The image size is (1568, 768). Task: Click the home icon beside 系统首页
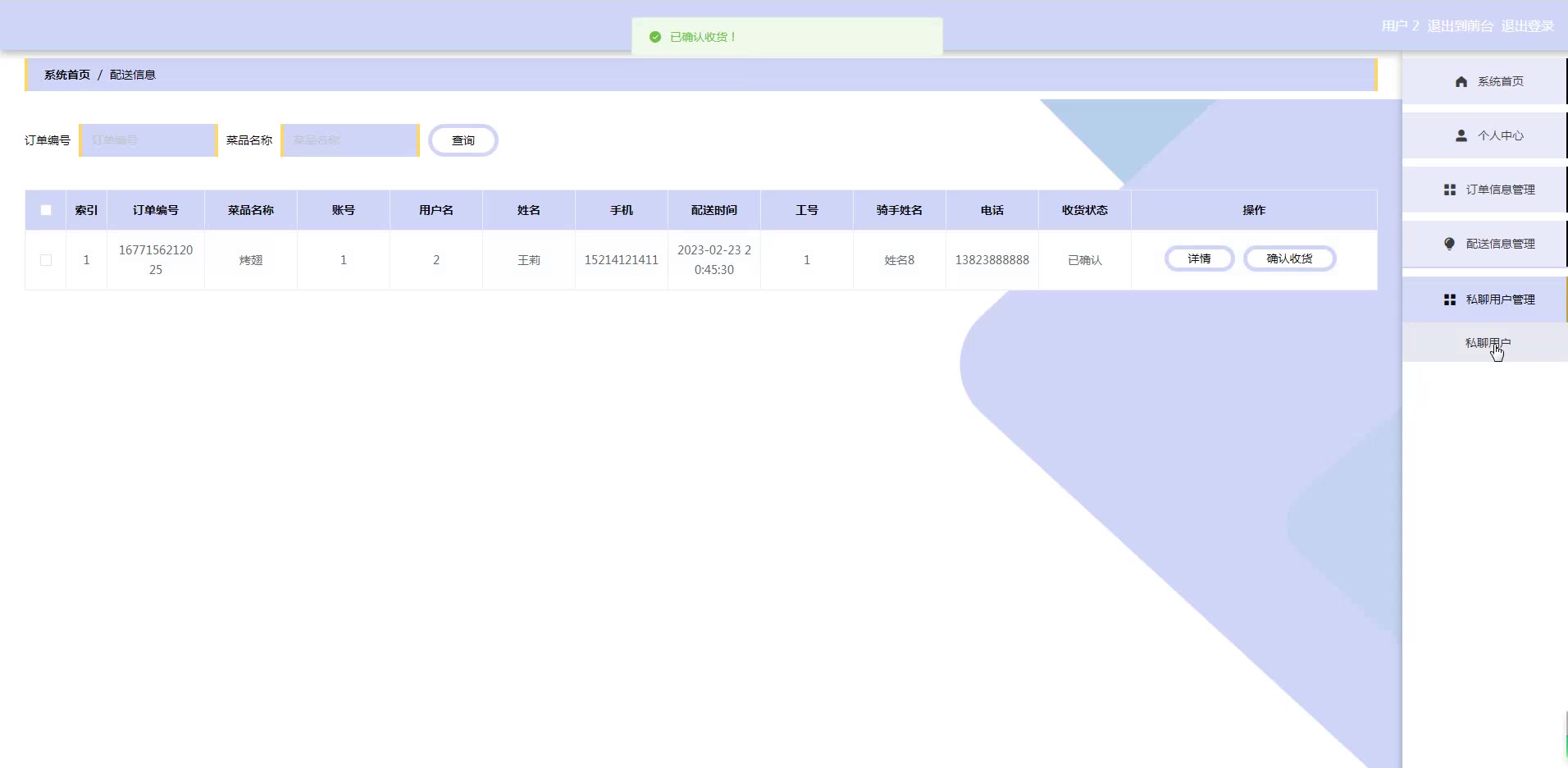point(1461,81)
